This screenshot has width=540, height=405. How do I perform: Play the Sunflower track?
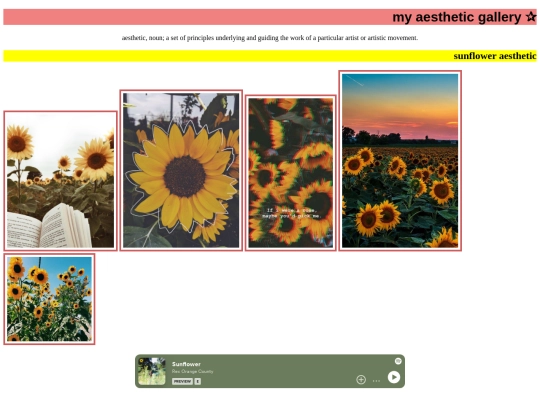(x=394, y=377)
